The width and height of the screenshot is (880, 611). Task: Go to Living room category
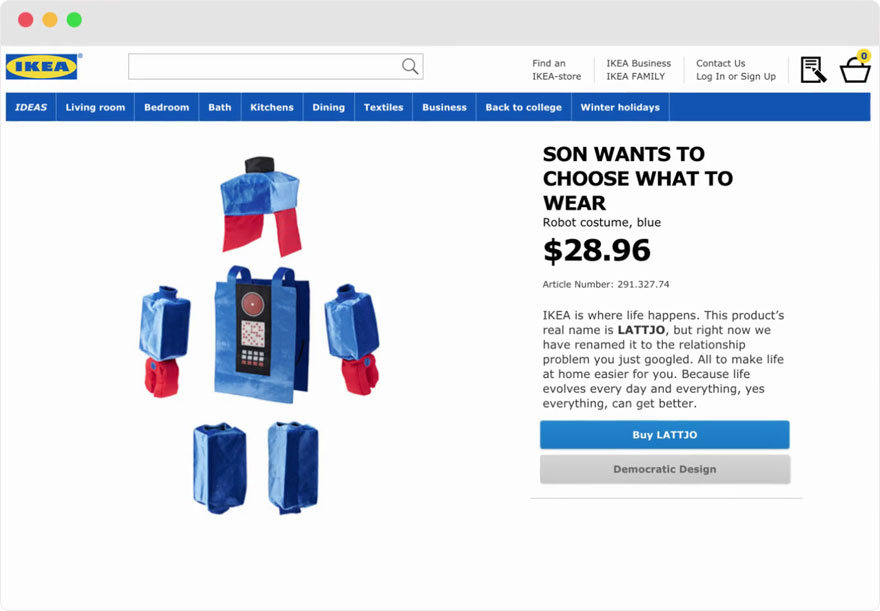coord(95,107)
